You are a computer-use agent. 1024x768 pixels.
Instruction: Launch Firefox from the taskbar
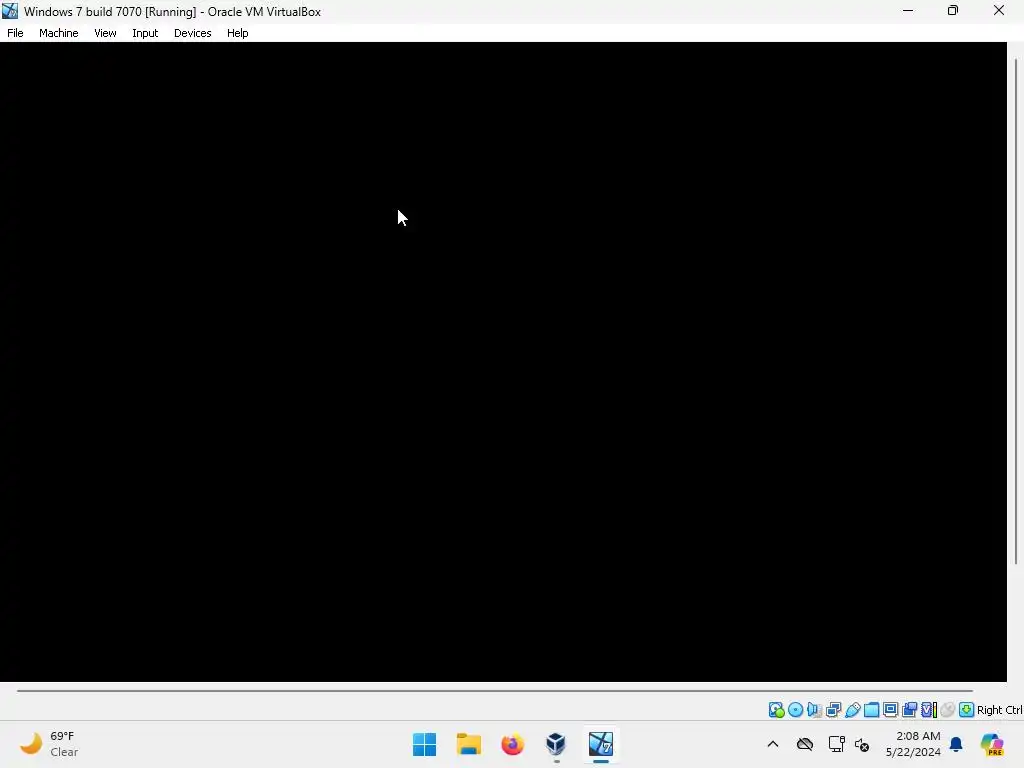513,744
